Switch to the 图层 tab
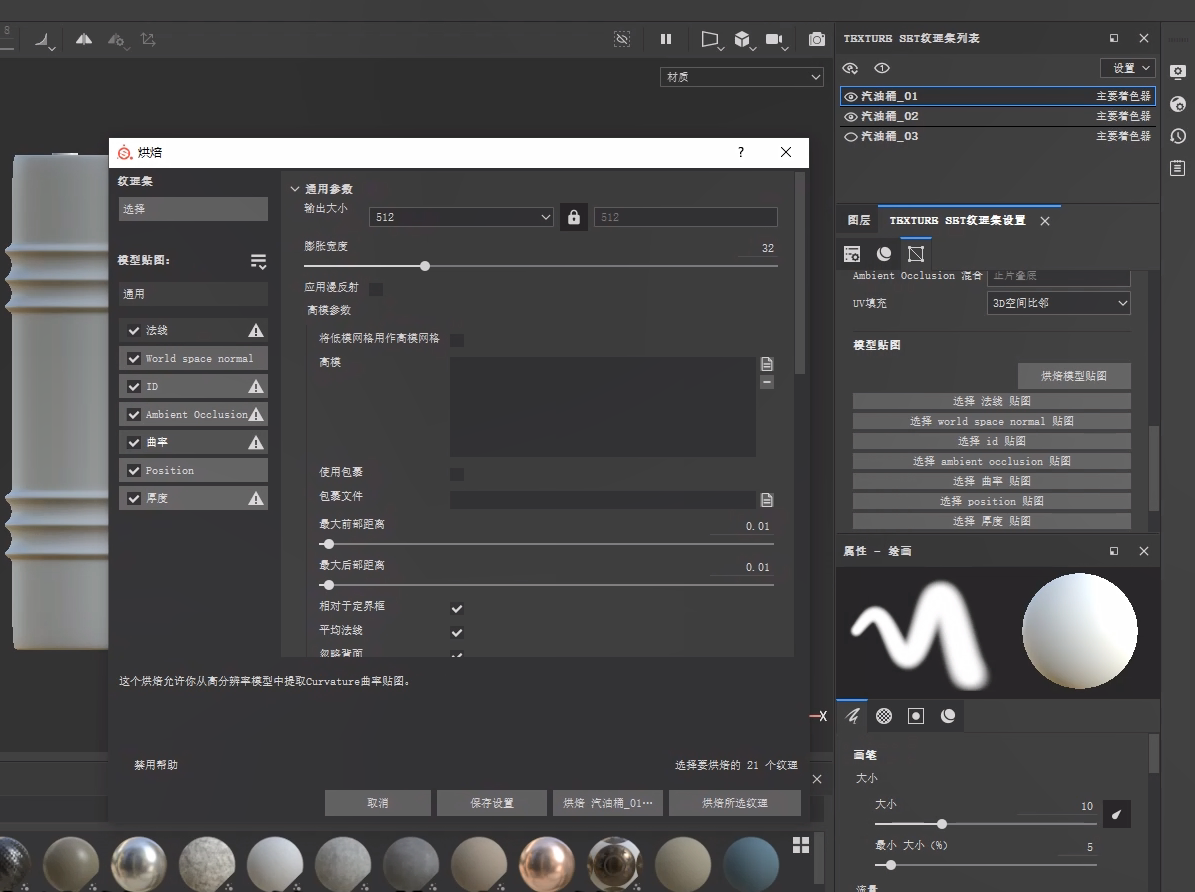Viewport: 1195px width, 892px height. click(x=859, y=220)
